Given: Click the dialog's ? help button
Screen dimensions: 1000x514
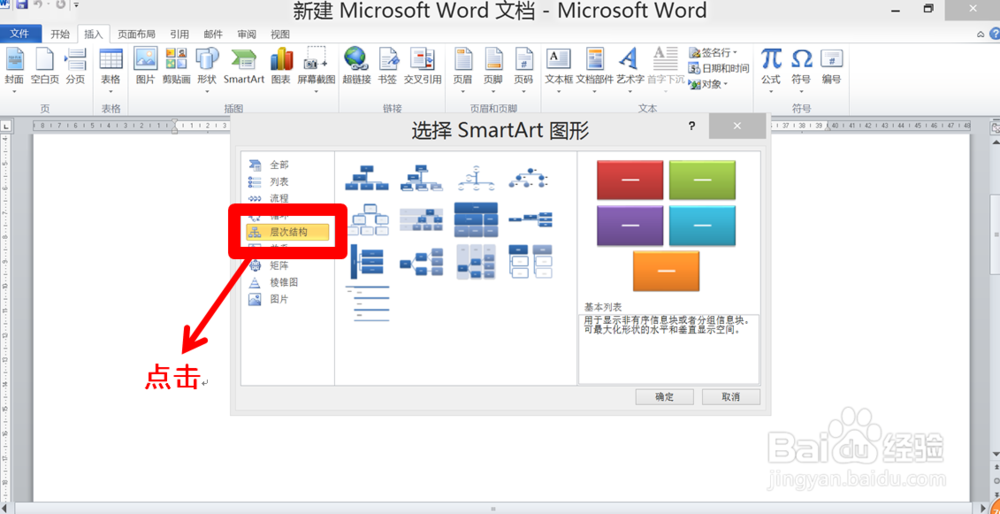Looking at the screenshot, I should [691, 126].
